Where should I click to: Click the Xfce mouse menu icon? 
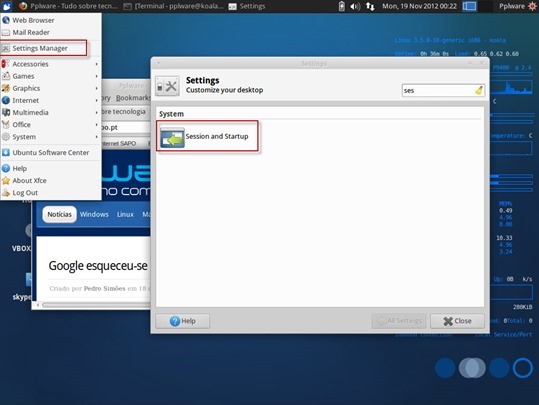[x=7, y=6]
